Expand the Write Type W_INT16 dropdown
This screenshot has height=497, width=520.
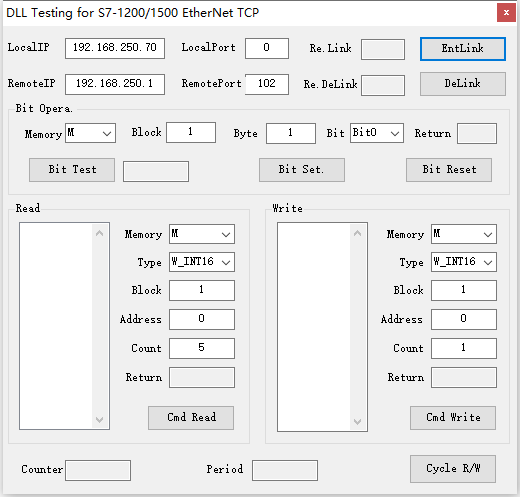[x=464, y=262]
